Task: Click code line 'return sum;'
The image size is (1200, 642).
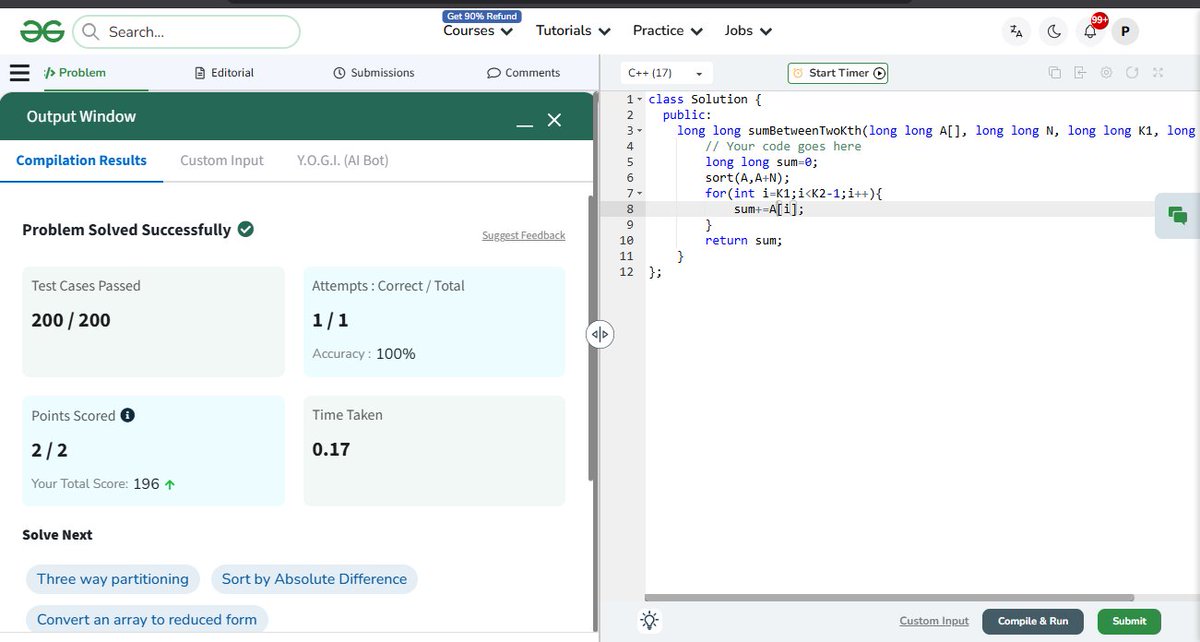Action: 743,241
